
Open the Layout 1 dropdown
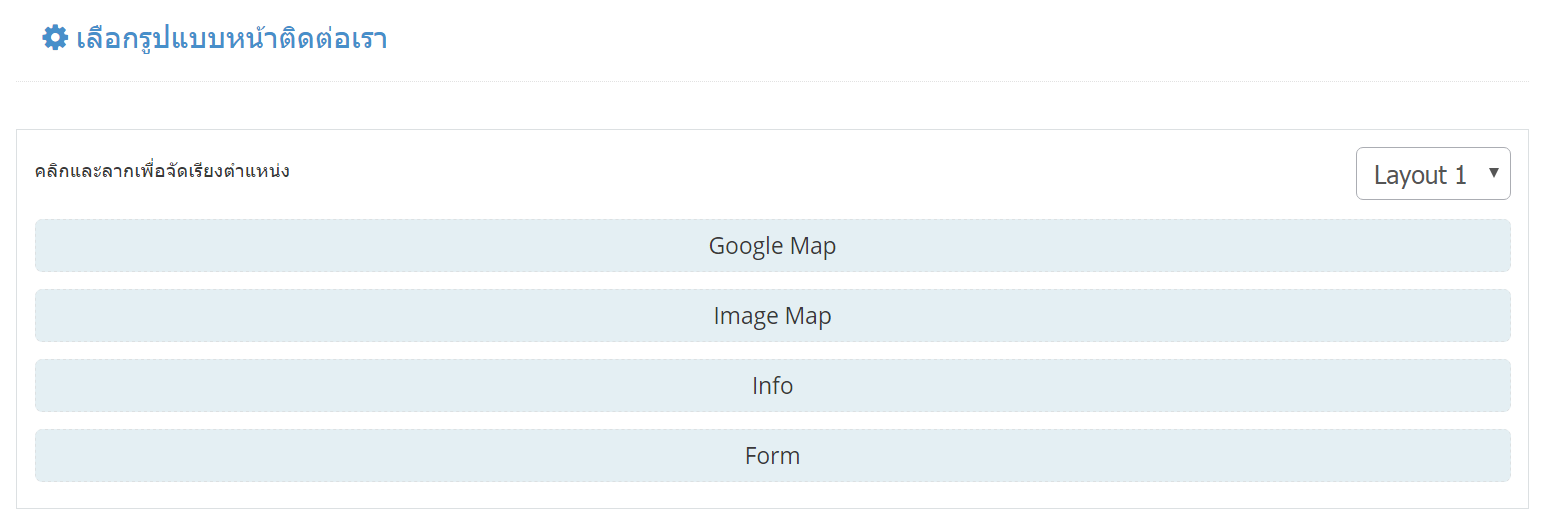pos(1432,174)
